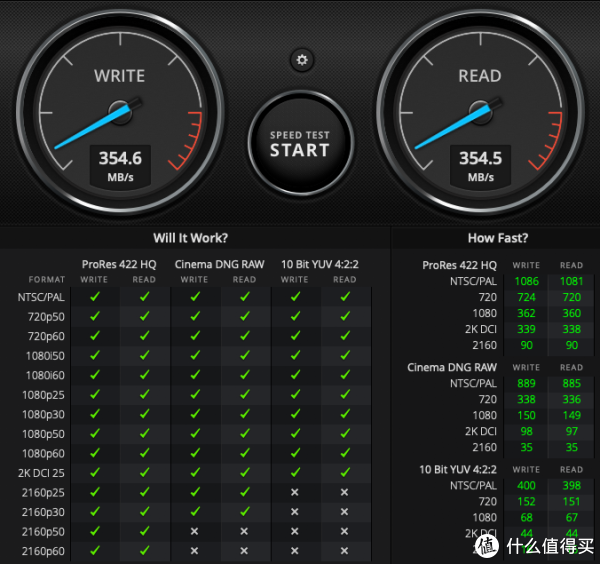The width and height of the screenshot is (600, 564).
Task: Click the 354.5 MB/s read speed readout
Action: tap(481, 167)
